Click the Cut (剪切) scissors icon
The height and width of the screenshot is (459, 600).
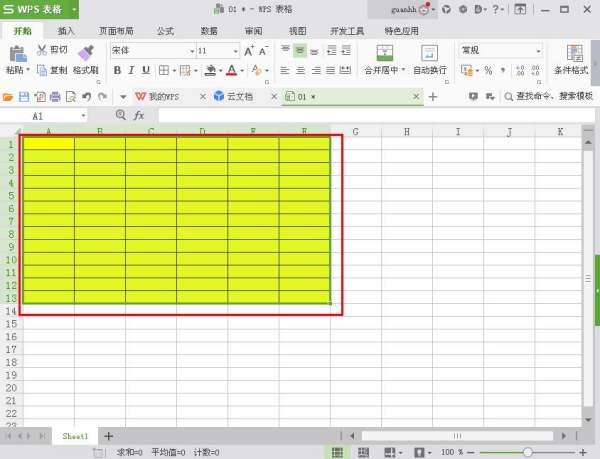coord(42,49)
